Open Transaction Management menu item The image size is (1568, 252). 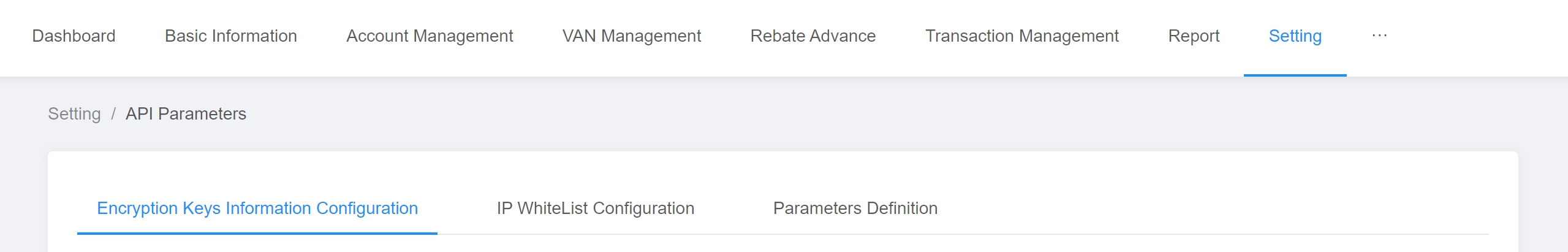click(1021, 36)
